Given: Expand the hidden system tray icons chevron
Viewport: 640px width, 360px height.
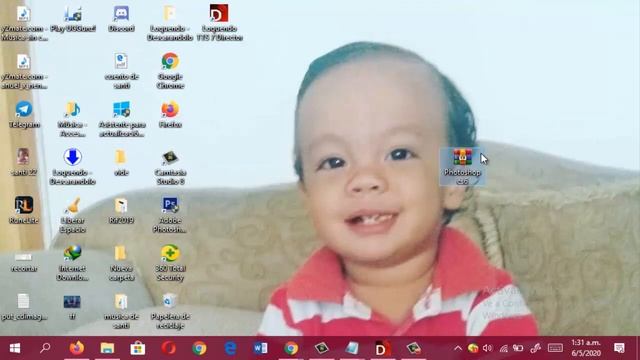Looking at the screenshot, I should coord(458,348).
